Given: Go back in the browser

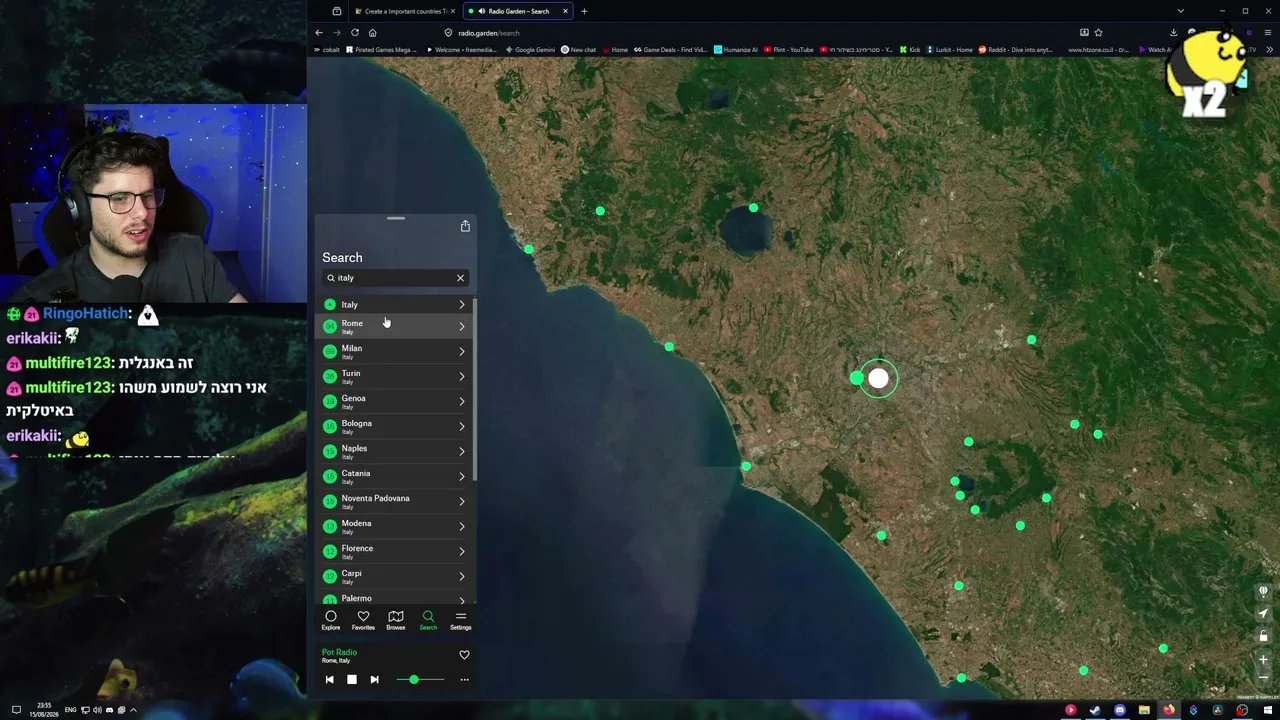Looking at the screenshot, I should pyautogui.click(x=319, y=33).
